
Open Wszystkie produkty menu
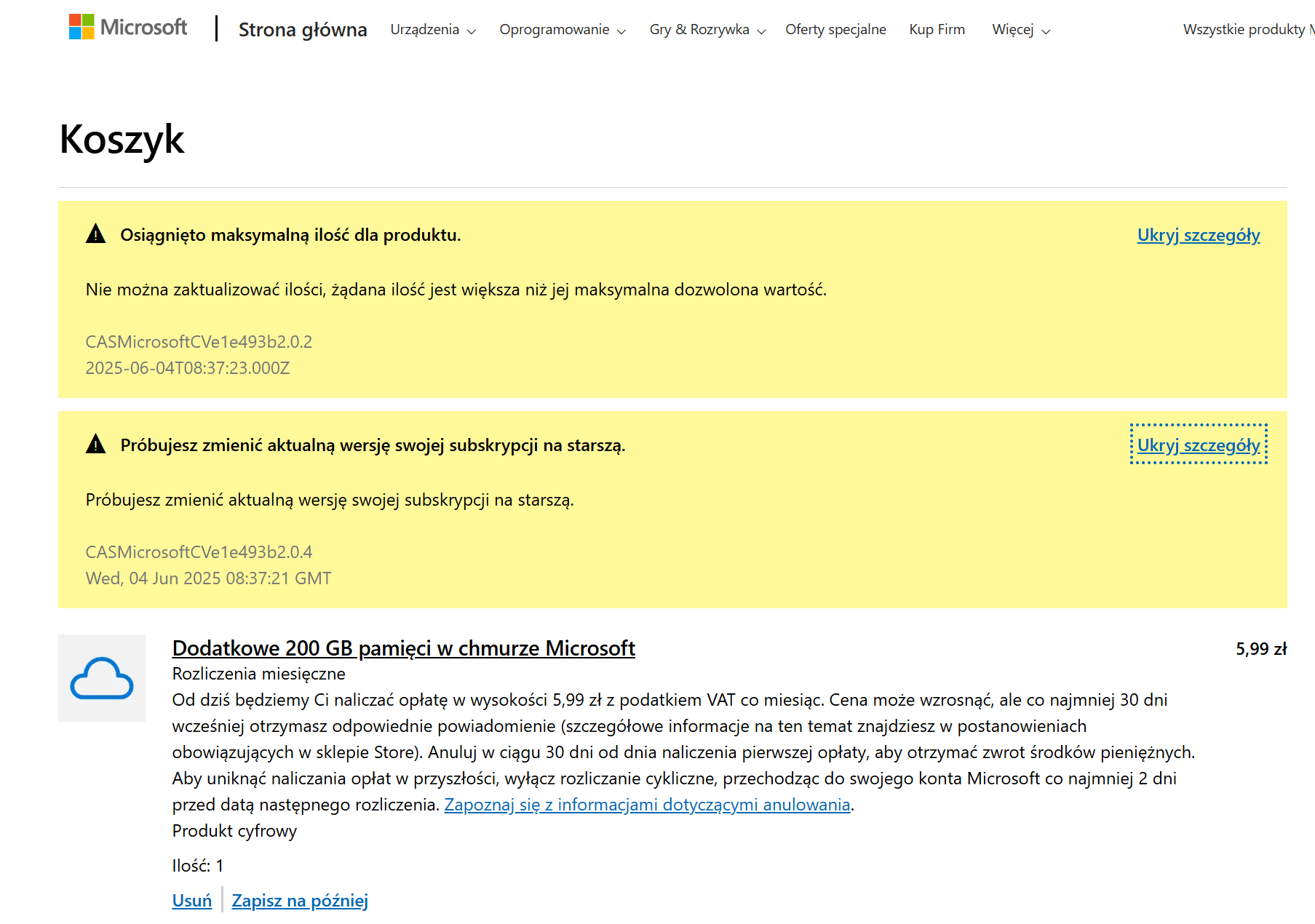(1247, 29)
